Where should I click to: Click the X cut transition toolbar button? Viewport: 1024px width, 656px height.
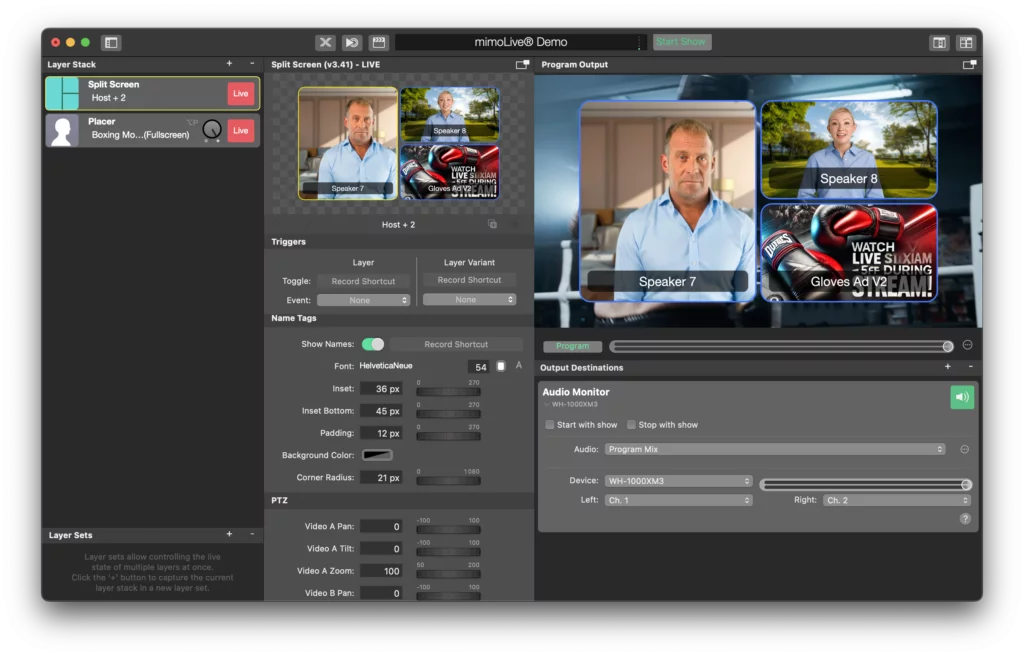pyautogui.click(x=325, y=42)
